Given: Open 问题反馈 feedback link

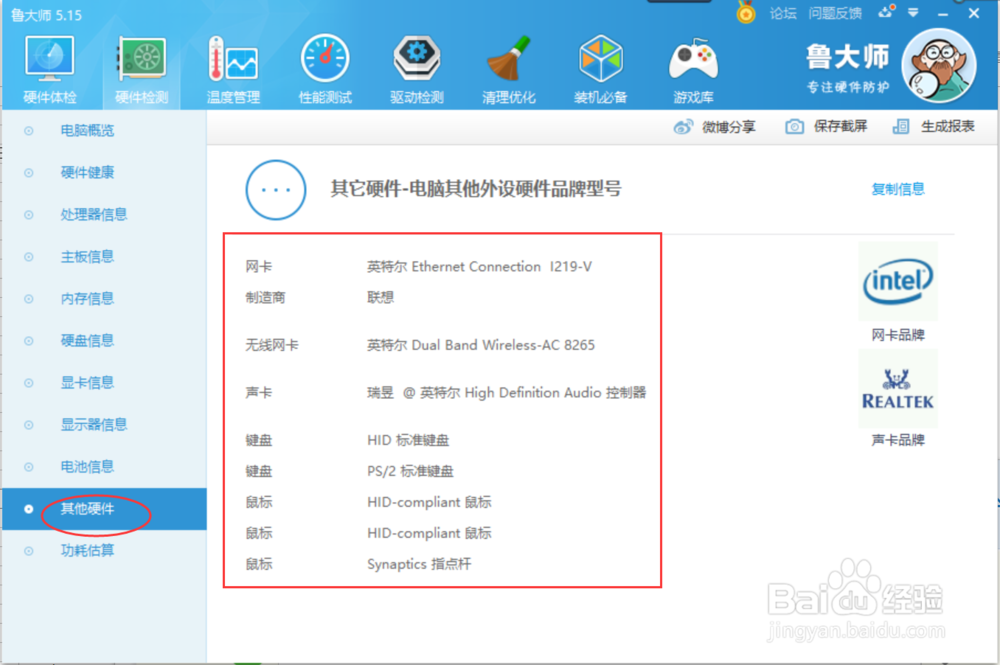Looking at the screenshot, I should (x=835, y=13).
